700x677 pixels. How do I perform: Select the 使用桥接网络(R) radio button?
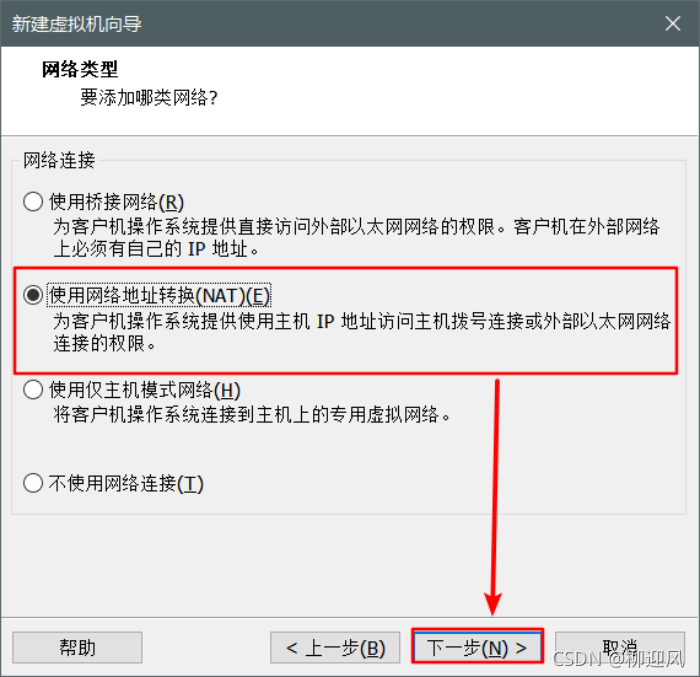point(33,201)
